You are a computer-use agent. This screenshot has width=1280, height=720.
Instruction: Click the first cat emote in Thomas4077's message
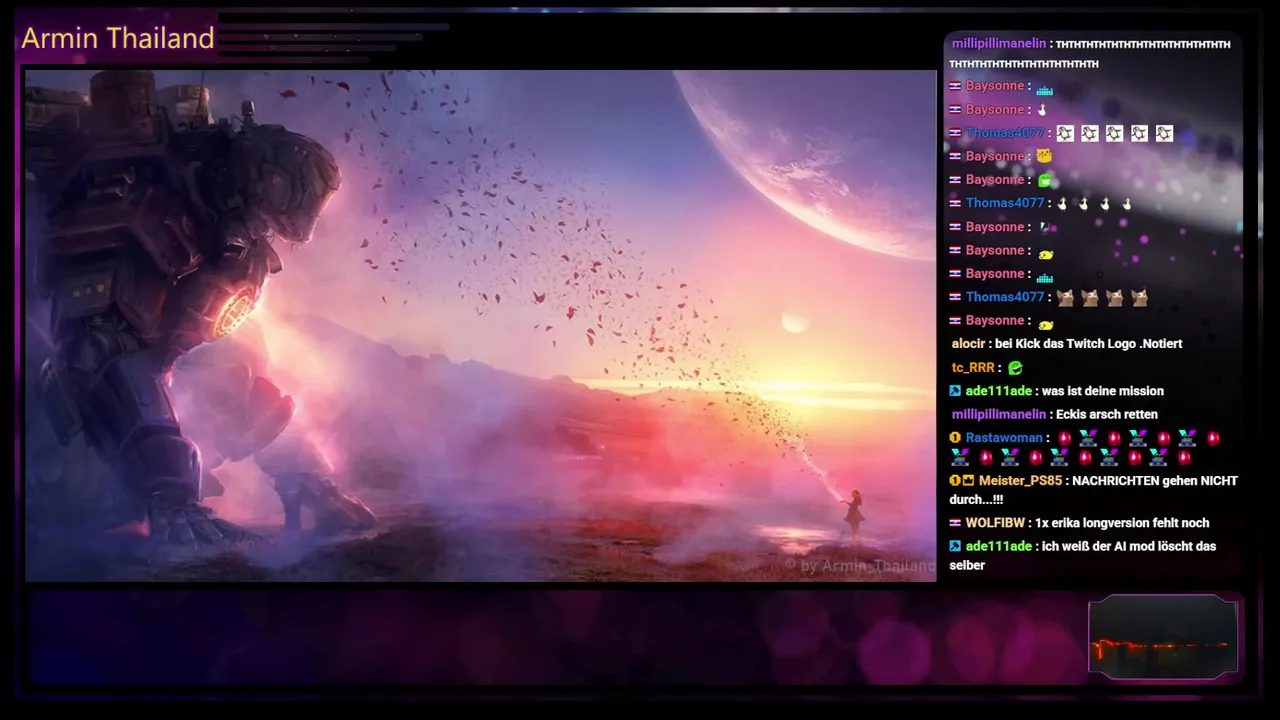tap(1065, 297)
